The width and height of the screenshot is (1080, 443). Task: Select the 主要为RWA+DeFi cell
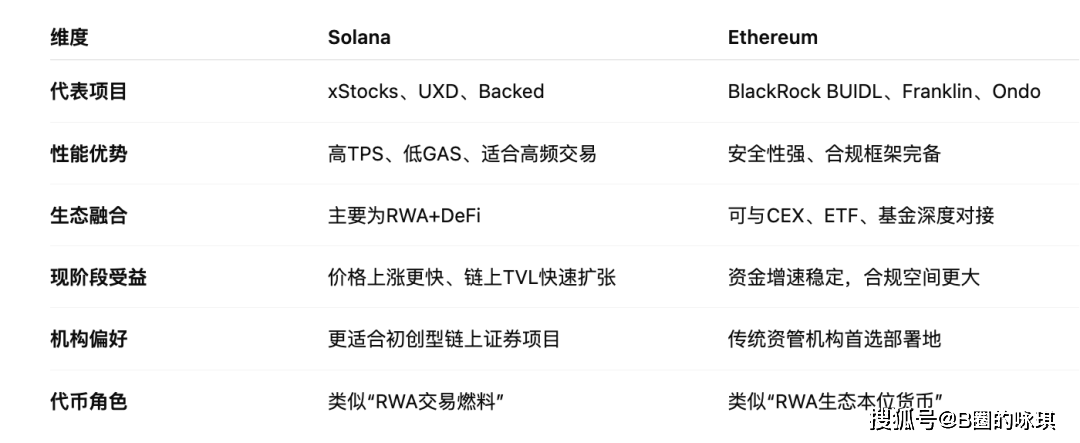pos(404,215)
